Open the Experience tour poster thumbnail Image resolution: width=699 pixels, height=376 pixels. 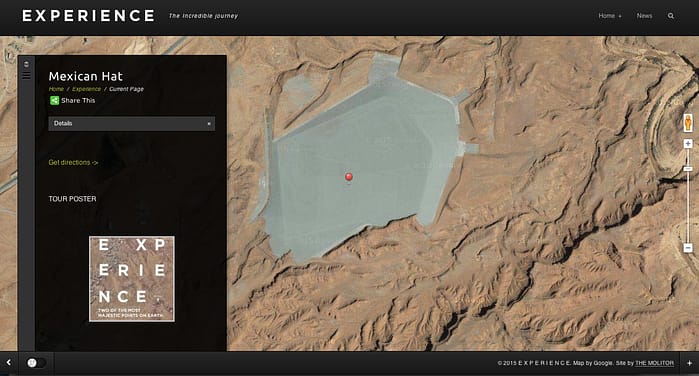132,279
